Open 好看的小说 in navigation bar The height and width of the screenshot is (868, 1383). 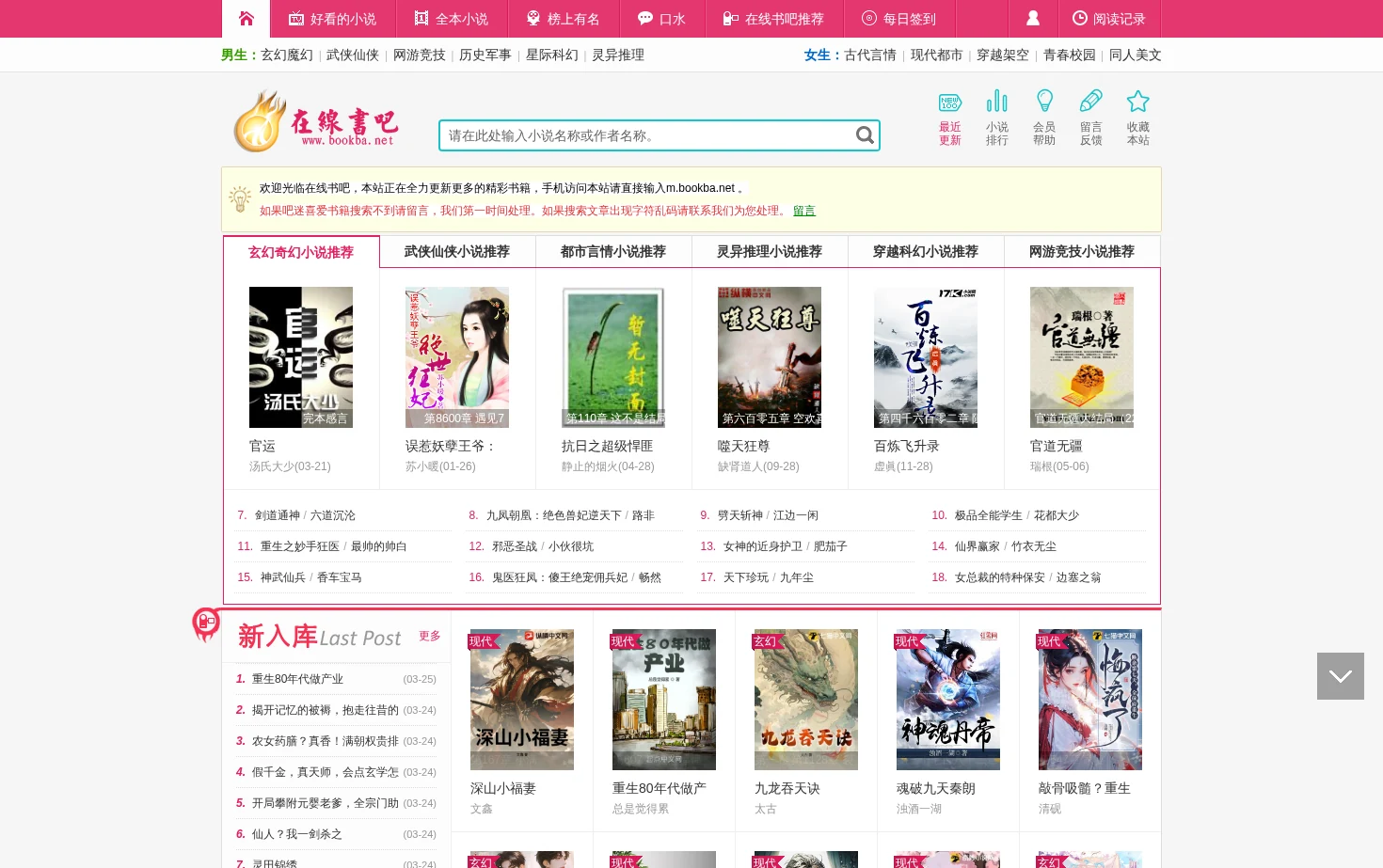[x=332, y=19]
